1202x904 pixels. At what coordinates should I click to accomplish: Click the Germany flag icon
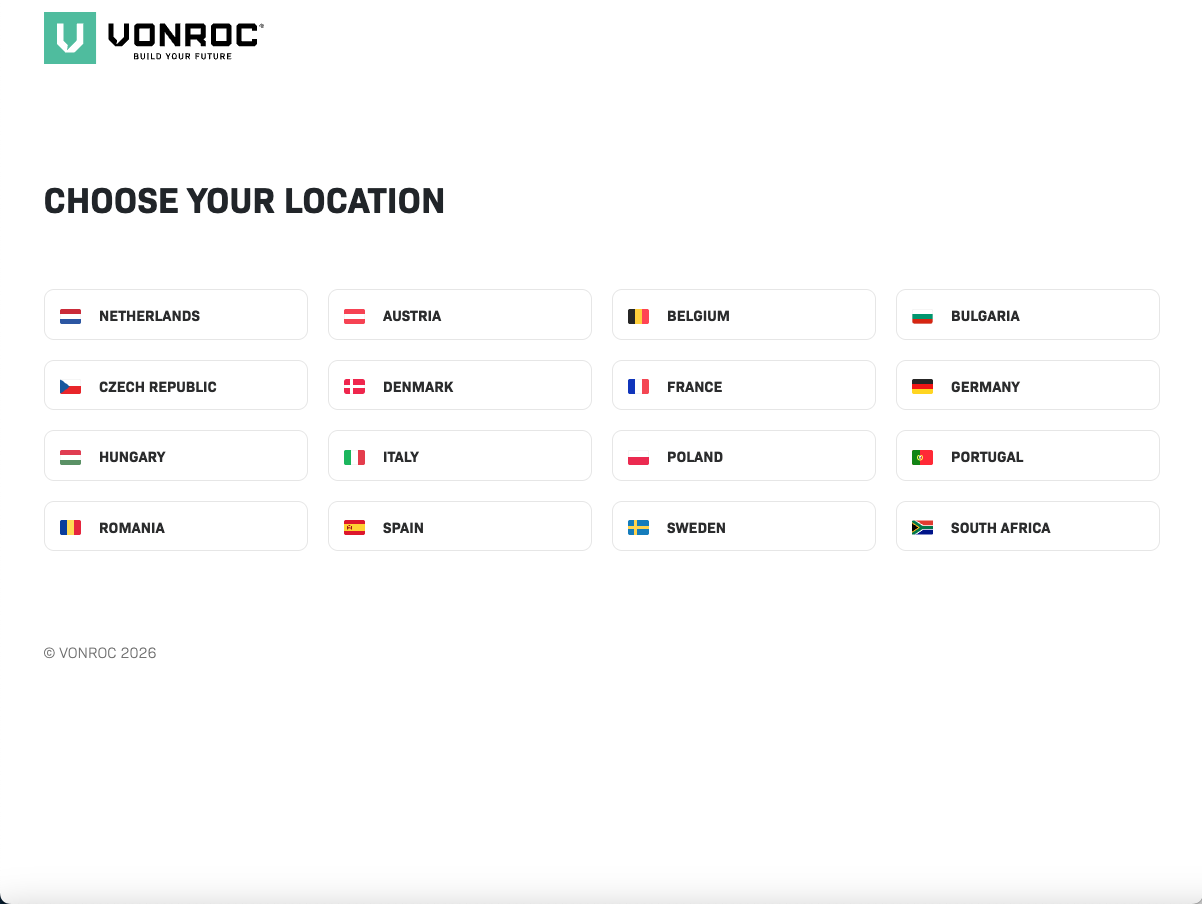tap(922, 387)
